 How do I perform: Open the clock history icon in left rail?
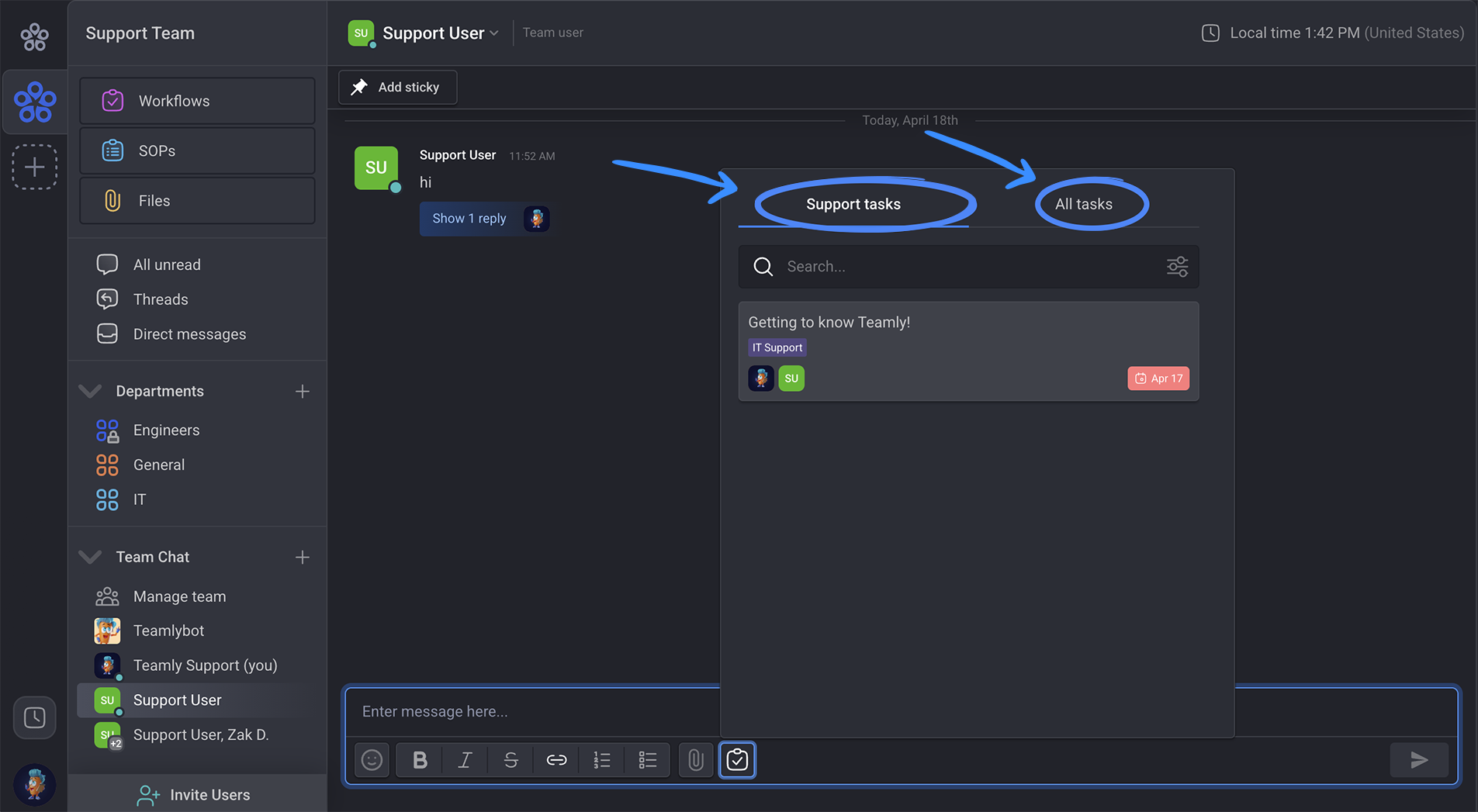(34, 717)
